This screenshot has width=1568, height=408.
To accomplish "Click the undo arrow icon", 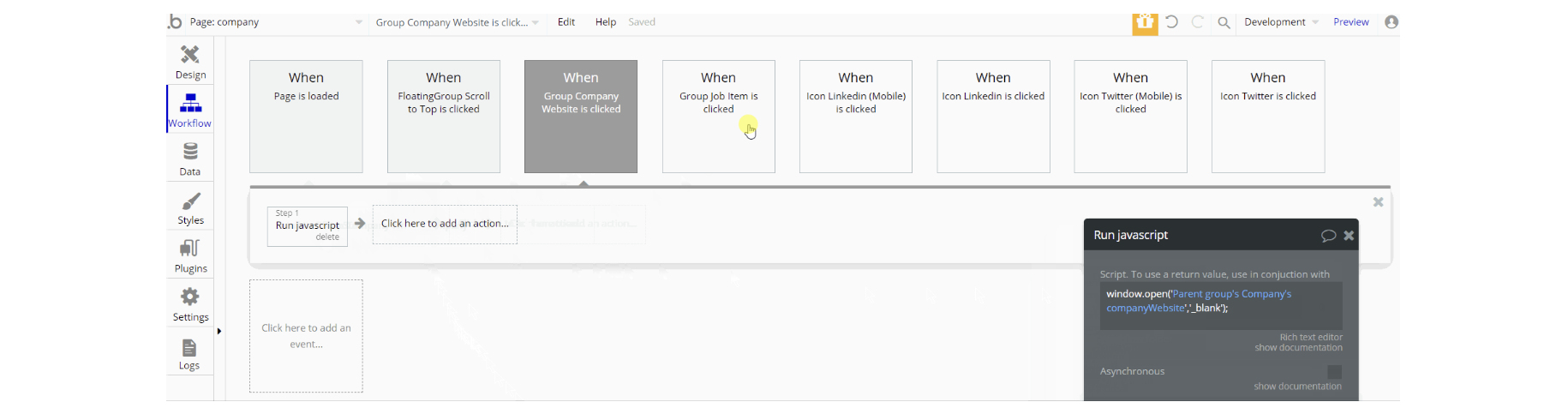I will coord(1171,22).
